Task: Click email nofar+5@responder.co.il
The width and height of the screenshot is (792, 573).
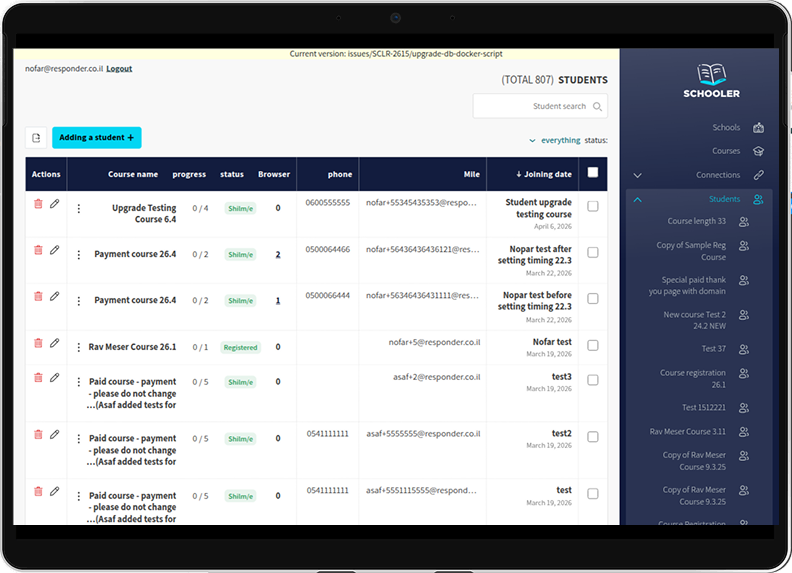Action: pos(434,342)
